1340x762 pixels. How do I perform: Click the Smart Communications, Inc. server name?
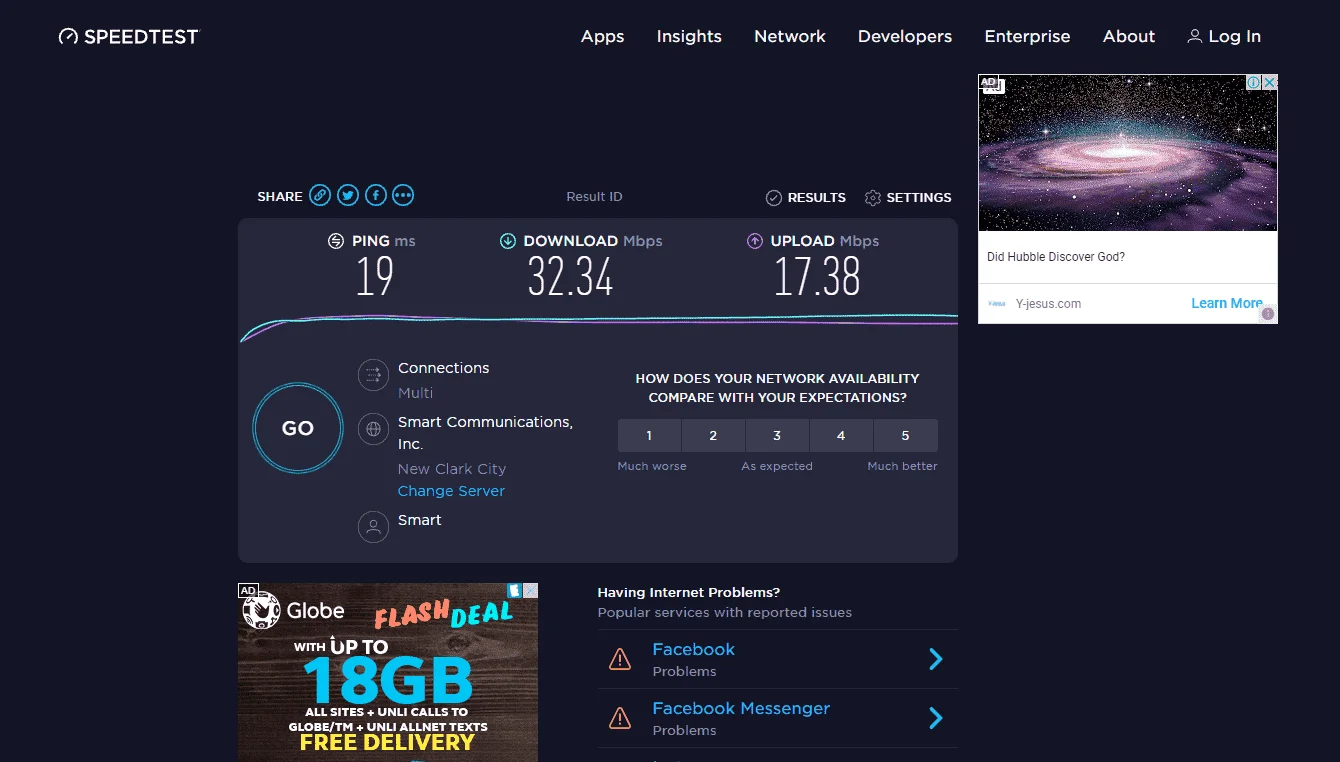tap(485, 433)
